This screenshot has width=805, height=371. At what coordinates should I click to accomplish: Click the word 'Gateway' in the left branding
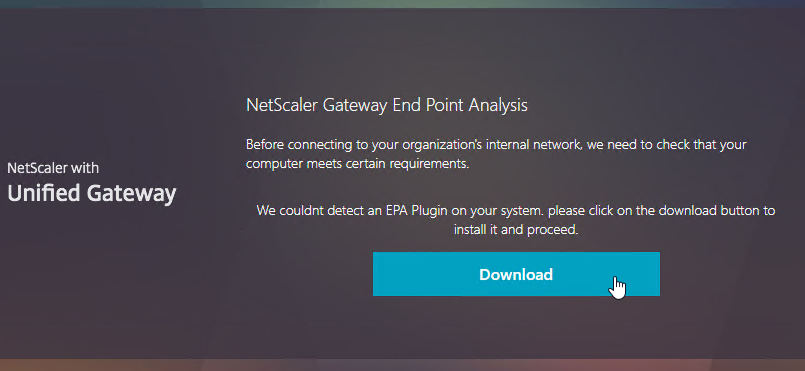coord(131,193)
